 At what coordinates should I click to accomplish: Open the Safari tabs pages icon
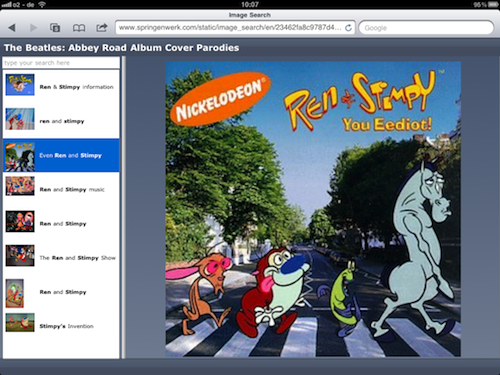(x=55, y=28)
